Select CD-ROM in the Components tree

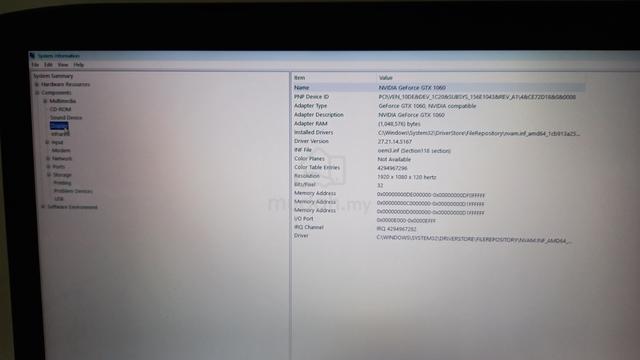pyautogui.click(x=60, y=109)
